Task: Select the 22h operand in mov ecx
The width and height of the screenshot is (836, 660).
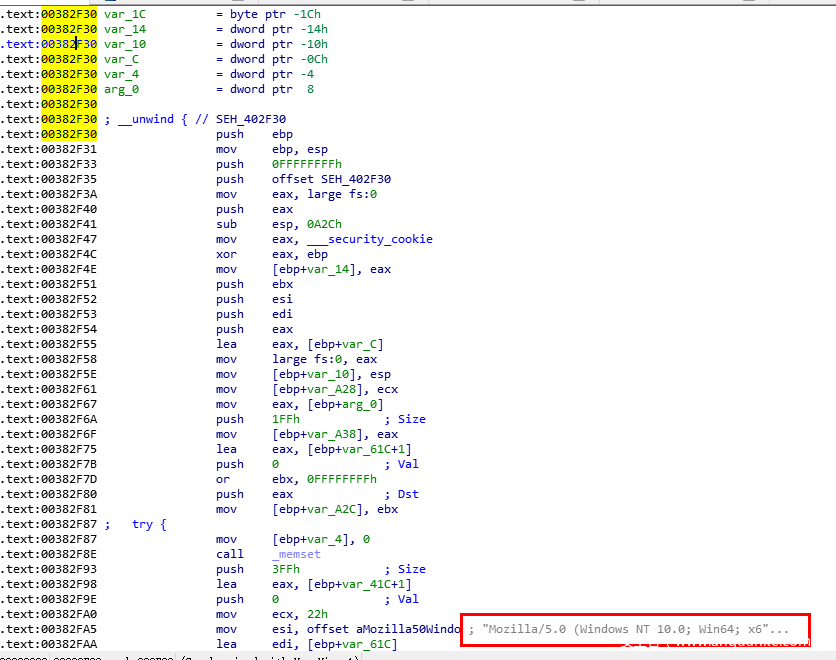Action: click(x=318, y=614)
